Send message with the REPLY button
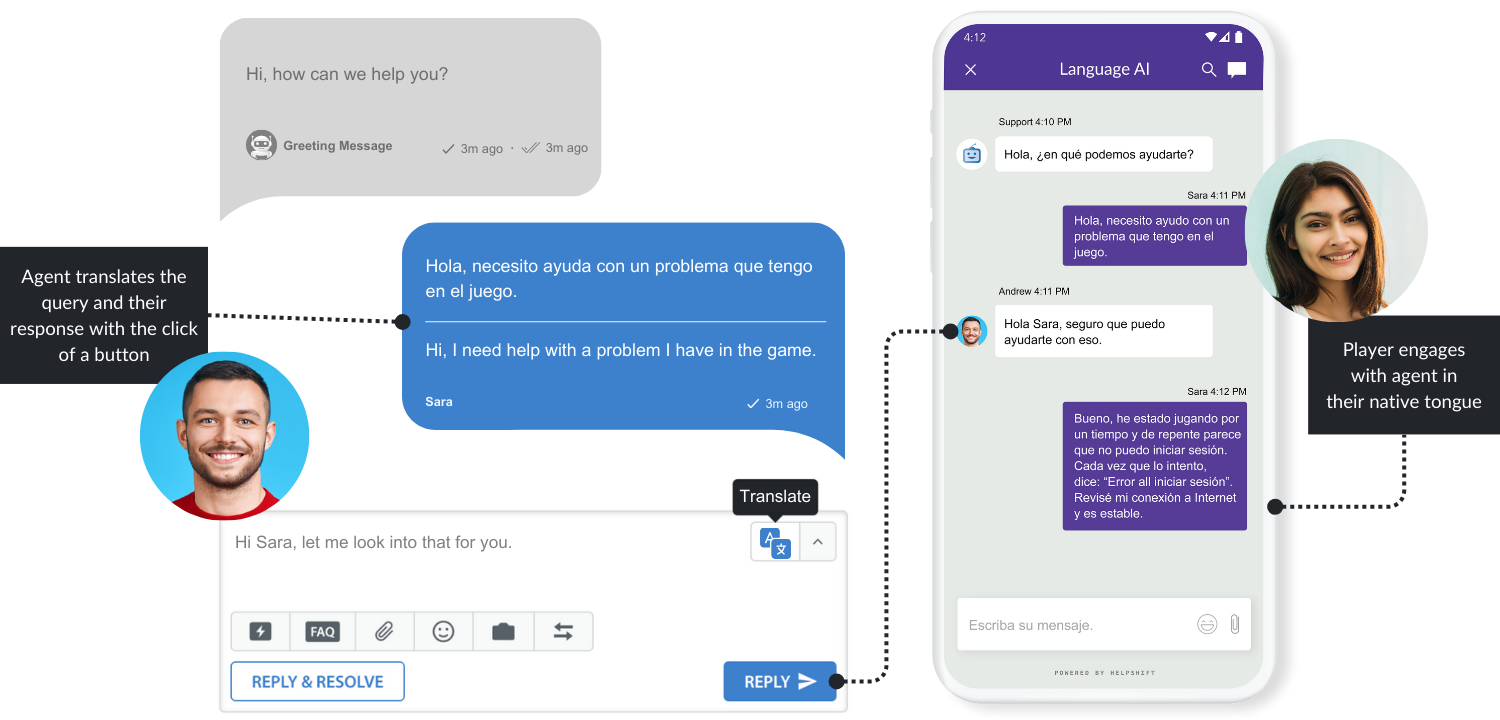Viewport: 1500px width, 720px height. click(x=780, y=681)
